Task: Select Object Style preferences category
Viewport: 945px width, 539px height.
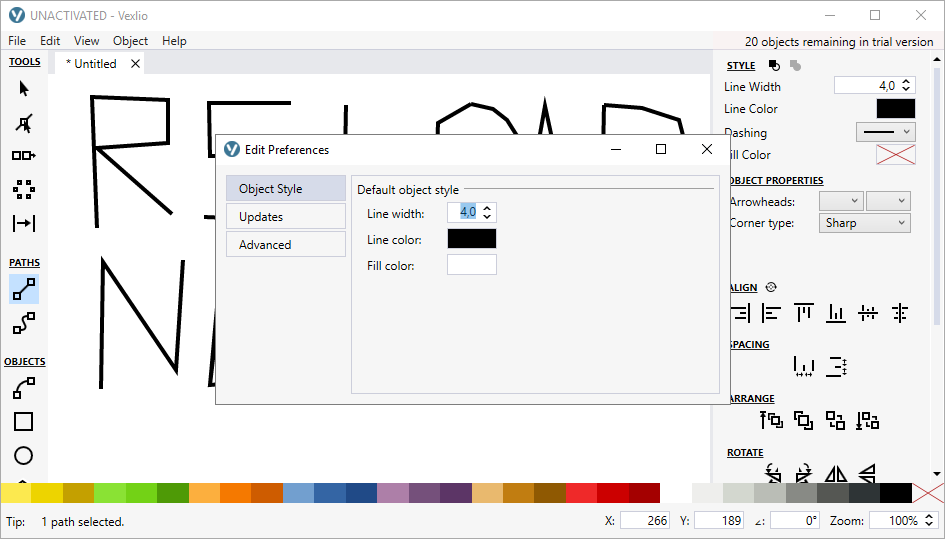Action: tap(286, 189)
